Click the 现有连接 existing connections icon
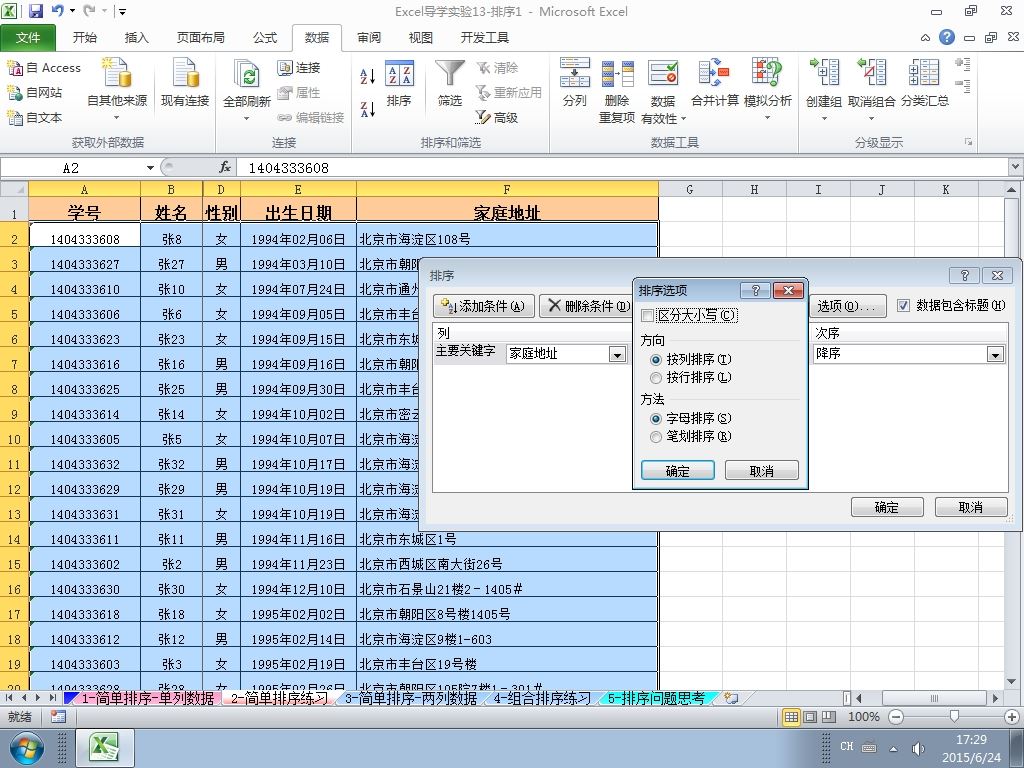 tap(185, 73)
